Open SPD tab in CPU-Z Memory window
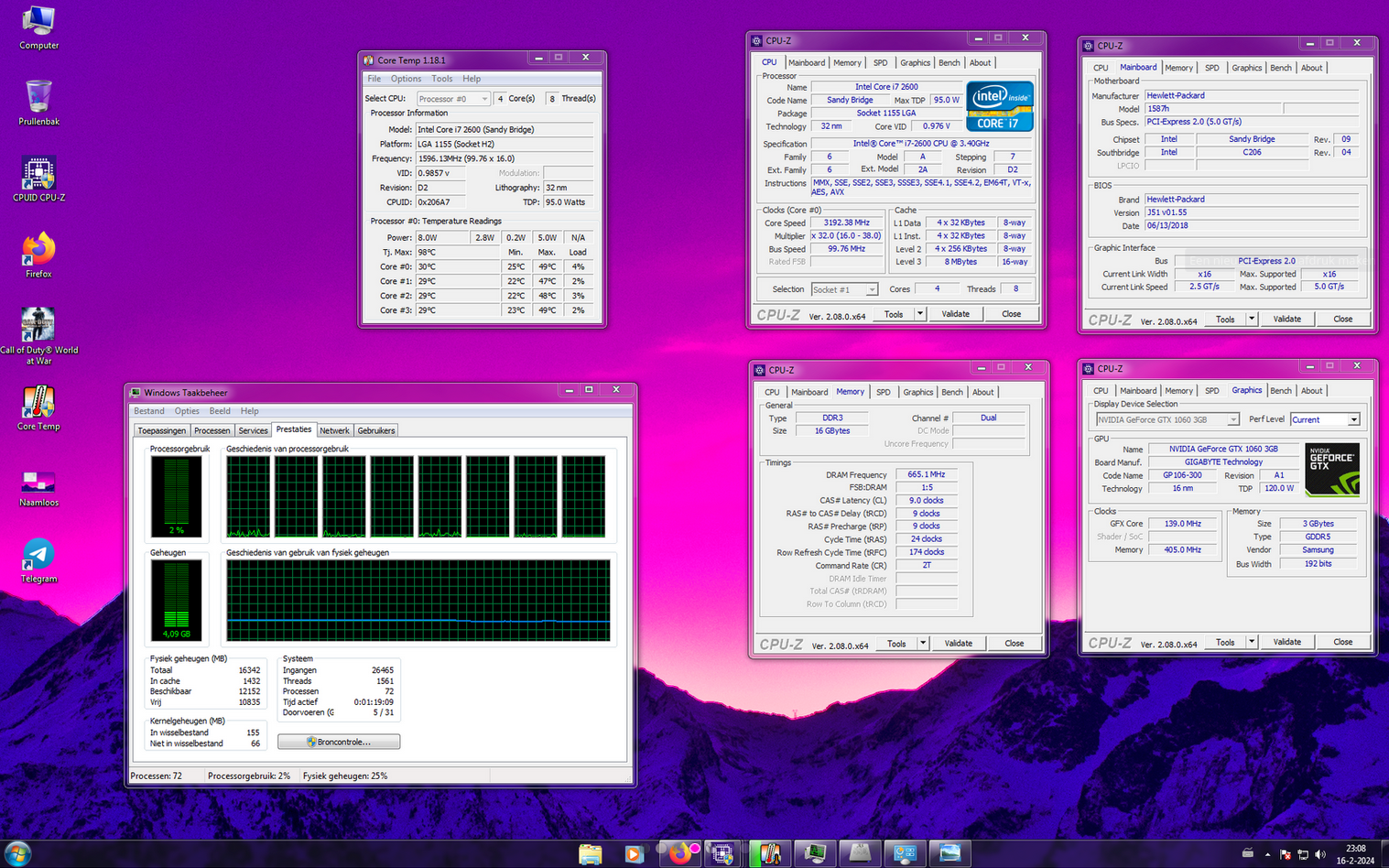 [883, 392]
